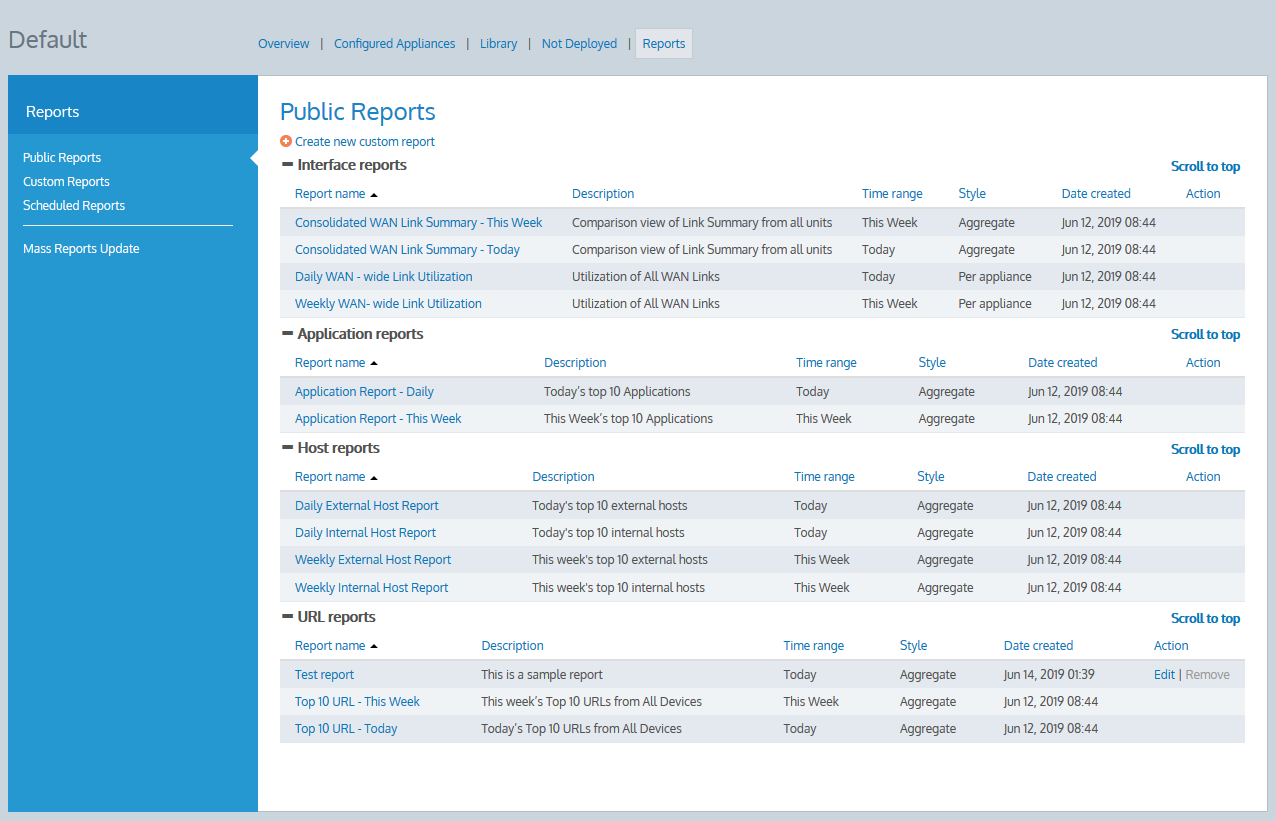Collapse the Host reports section icon
The image size is (1276, 821).
click(x=288, y=448)
